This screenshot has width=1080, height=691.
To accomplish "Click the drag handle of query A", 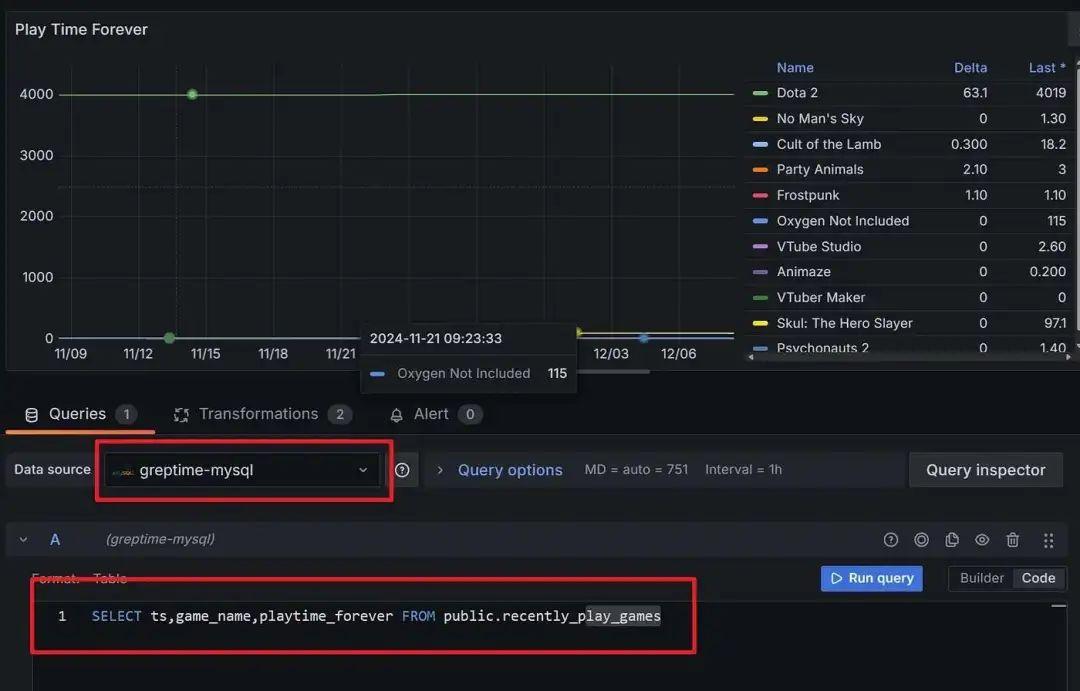I will tap(1048, 540).
